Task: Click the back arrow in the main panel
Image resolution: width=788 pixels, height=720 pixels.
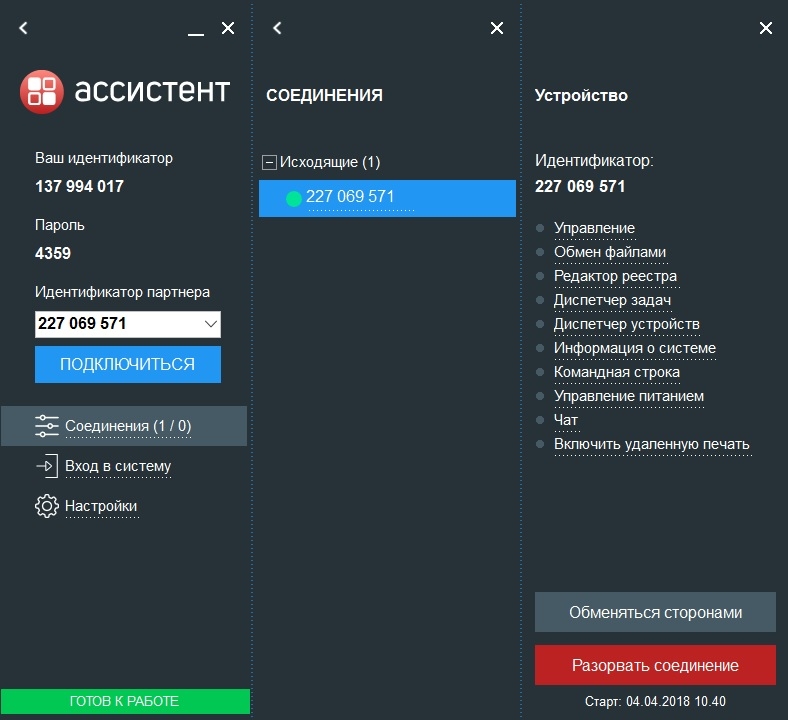Action: 23,28
